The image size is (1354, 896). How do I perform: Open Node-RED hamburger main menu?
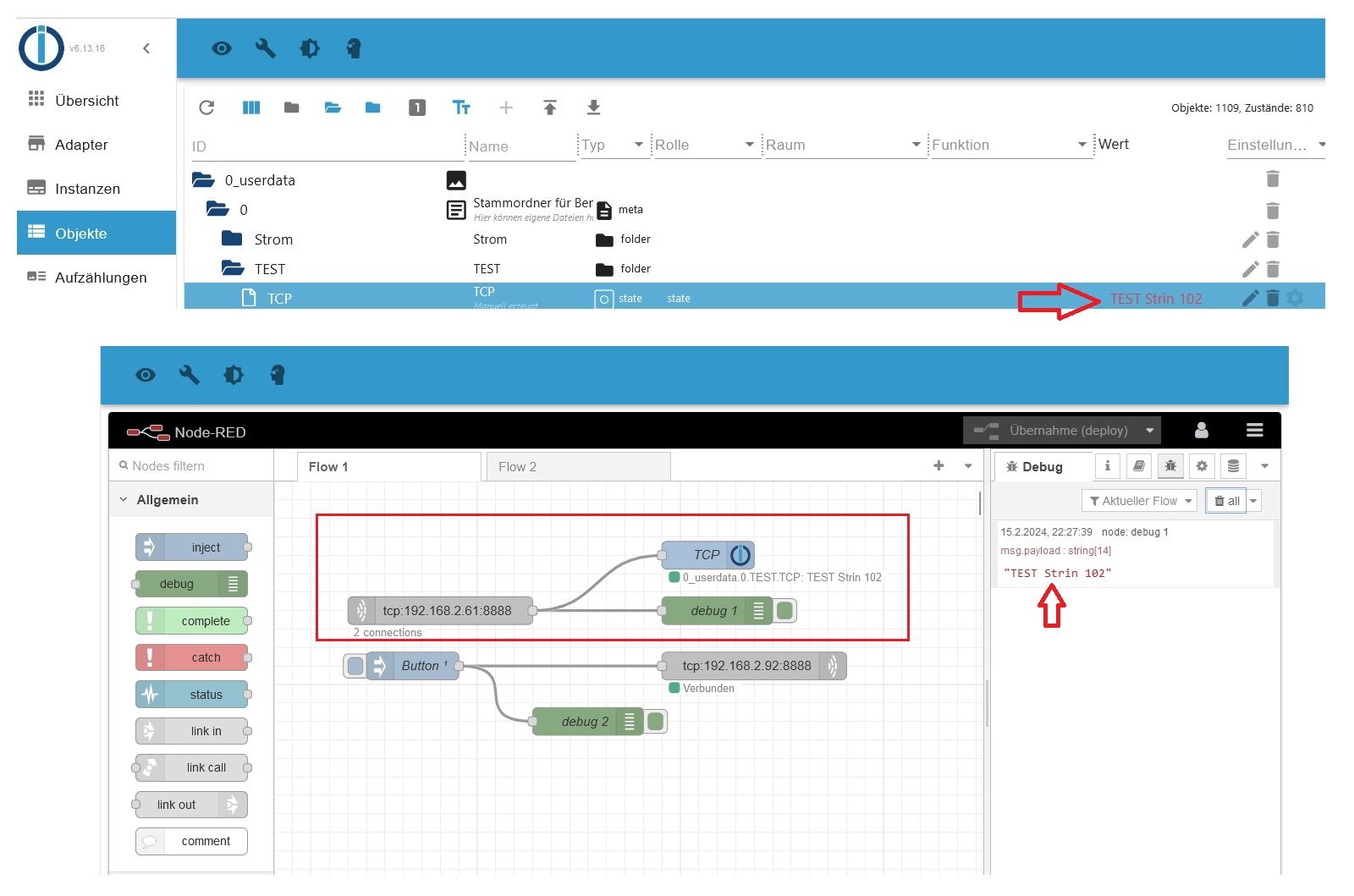tap(1255, 430)
